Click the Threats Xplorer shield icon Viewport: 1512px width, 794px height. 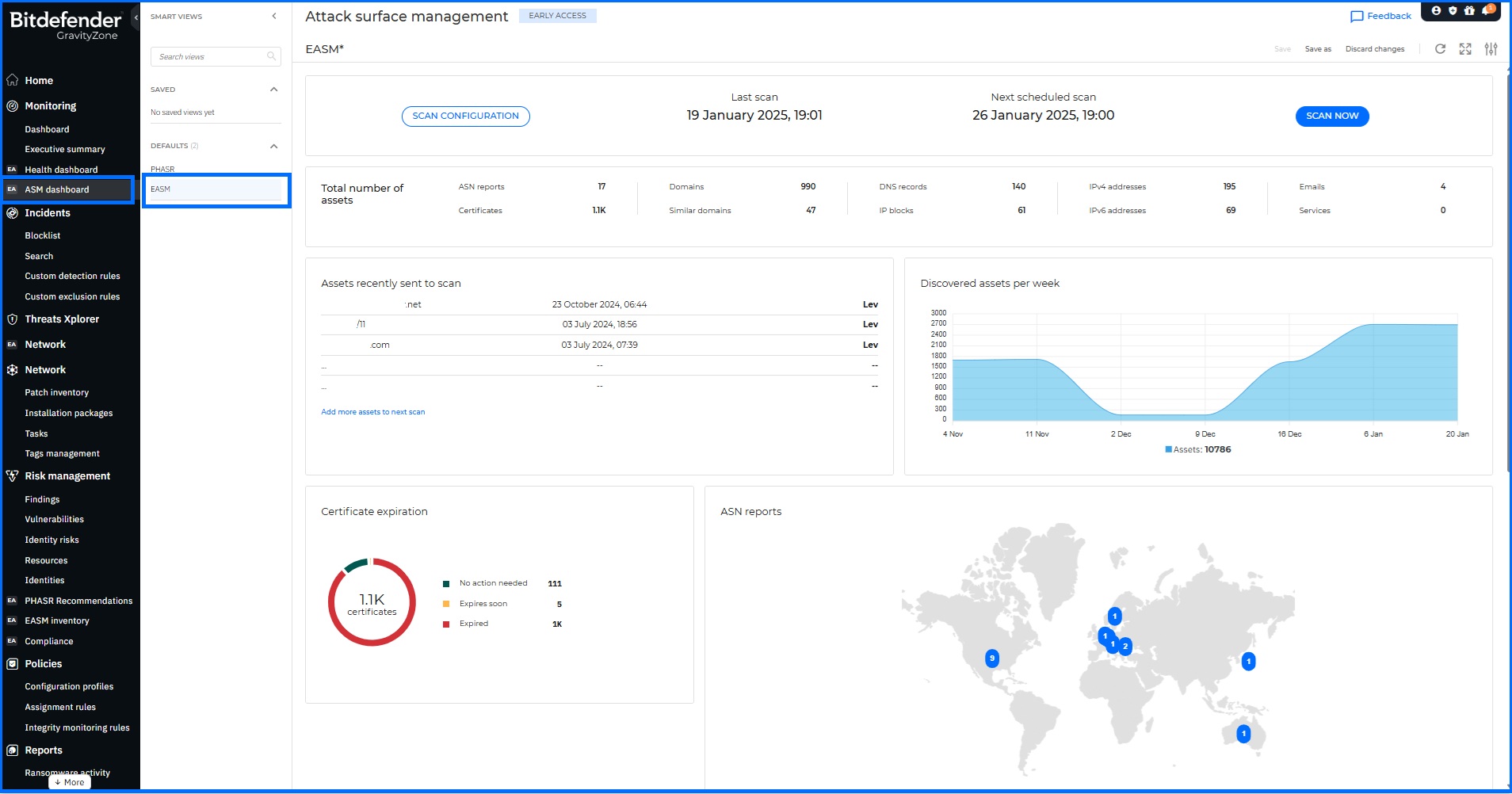point(12,319)
